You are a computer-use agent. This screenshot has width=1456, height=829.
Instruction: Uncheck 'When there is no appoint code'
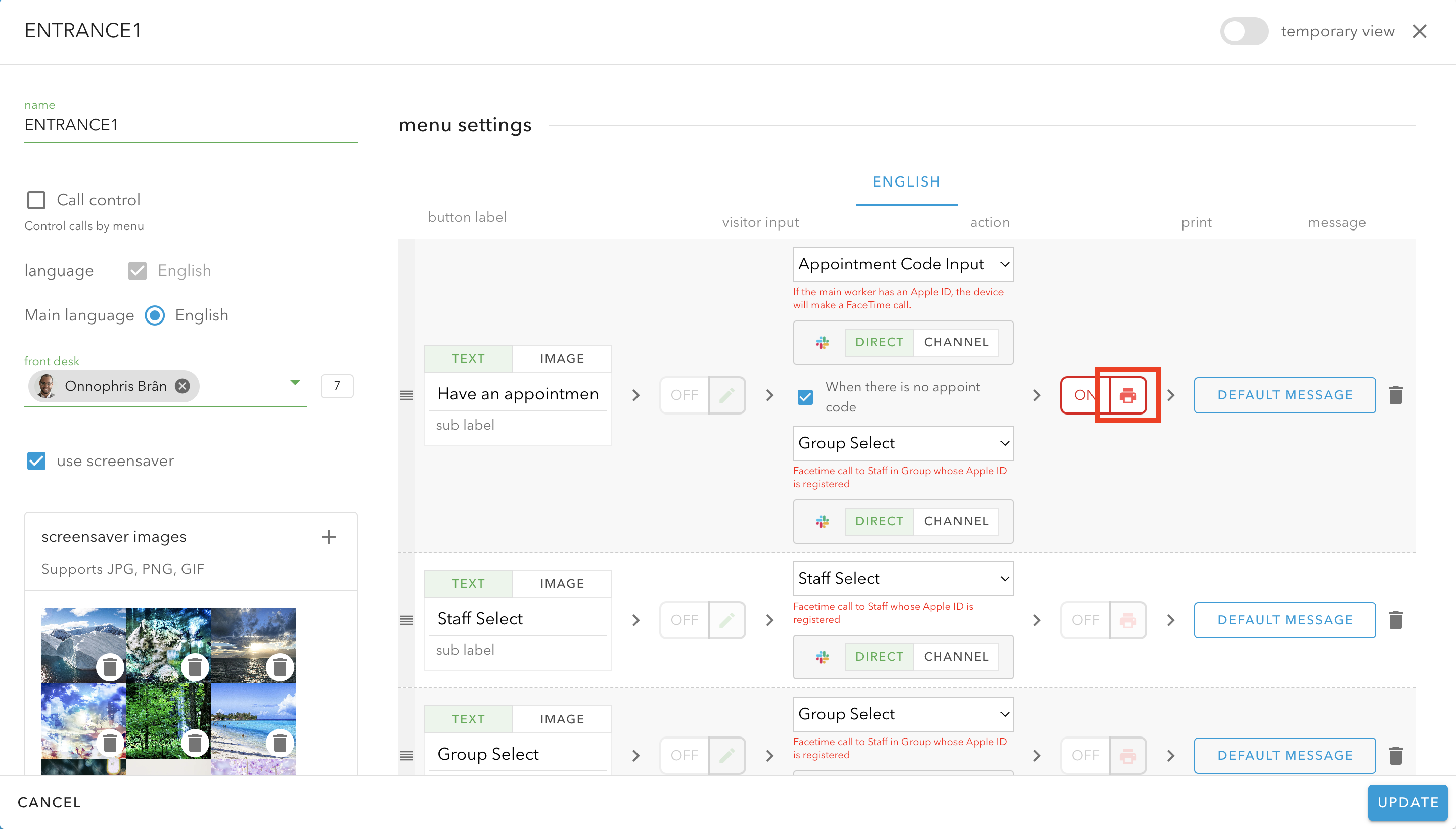point(805,397)
